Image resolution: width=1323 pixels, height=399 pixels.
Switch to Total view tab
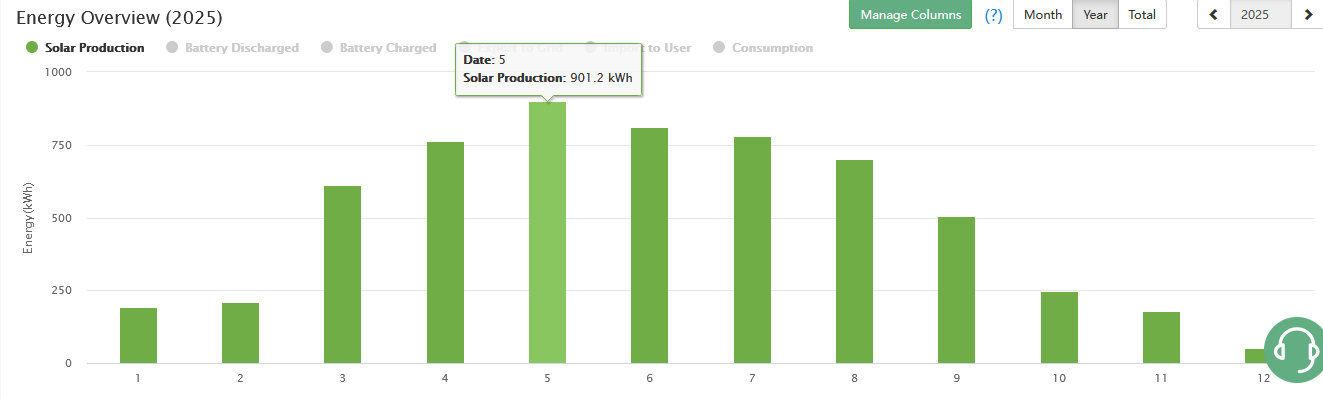1142,15
